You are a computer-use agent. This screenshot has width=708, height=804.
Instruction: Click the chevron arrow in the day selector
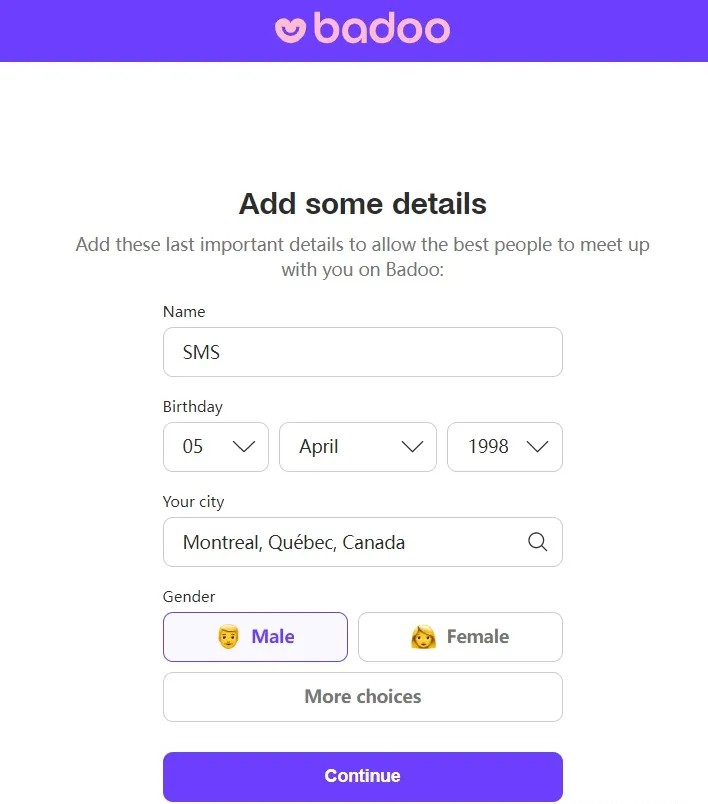(x=244, y=447)
